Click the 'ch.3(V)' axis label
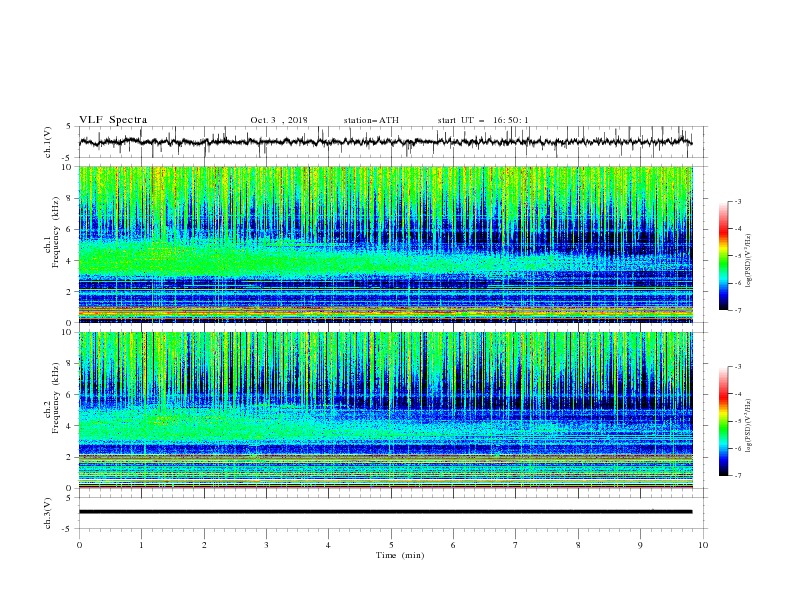The image size is (792, 612). coord(48,513)
